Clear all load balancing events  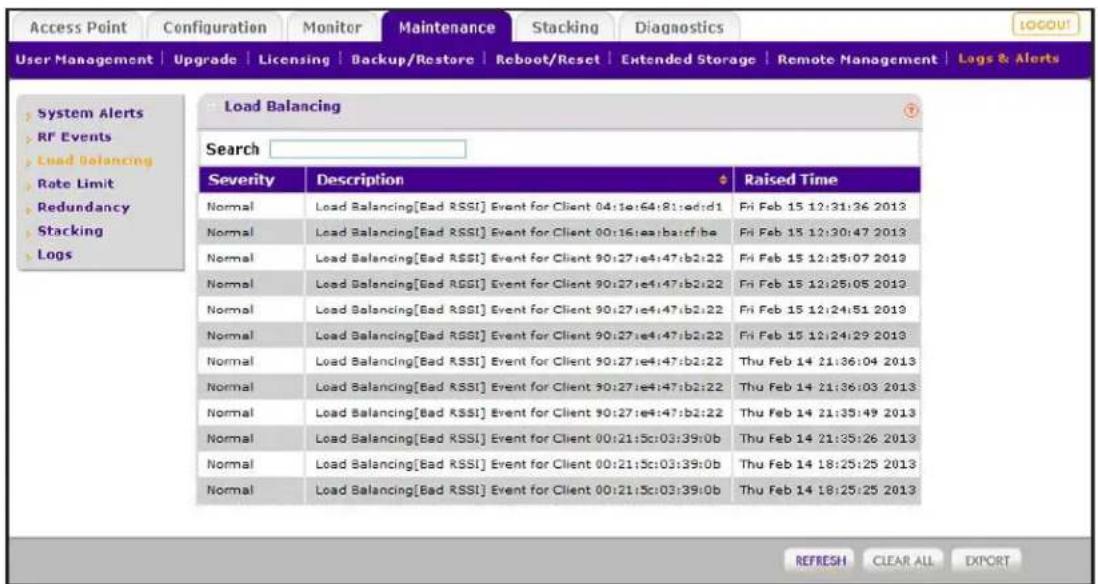pyautogui.click(x=903, y=561)
